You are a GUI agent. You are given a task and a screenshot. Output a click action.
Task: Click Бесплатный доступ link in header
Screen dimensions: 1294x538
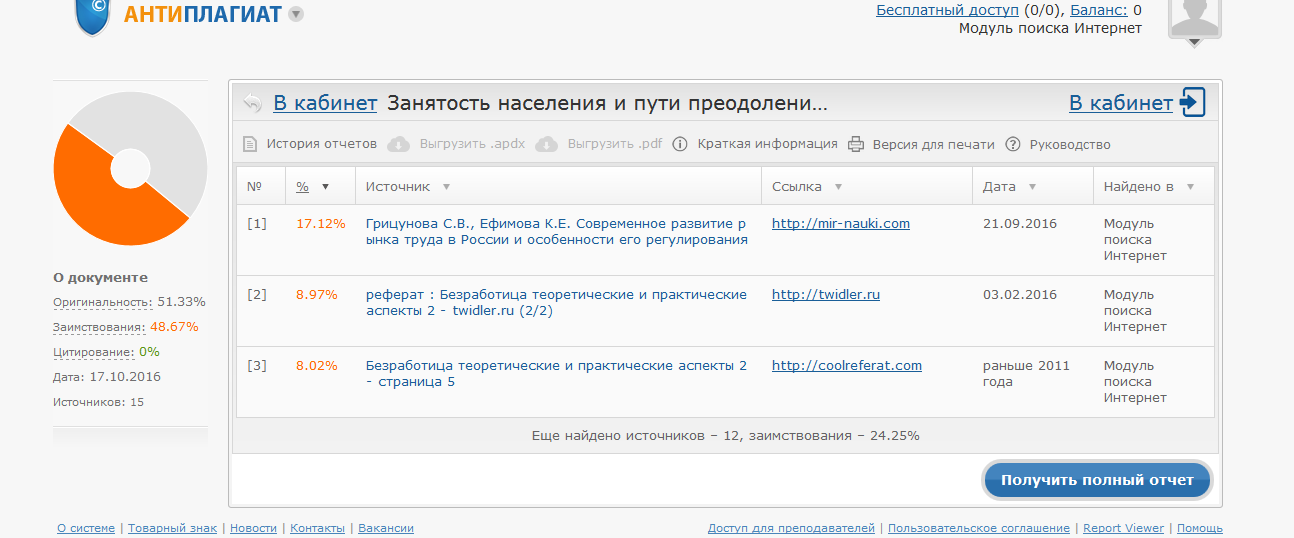tap(947, 10)
